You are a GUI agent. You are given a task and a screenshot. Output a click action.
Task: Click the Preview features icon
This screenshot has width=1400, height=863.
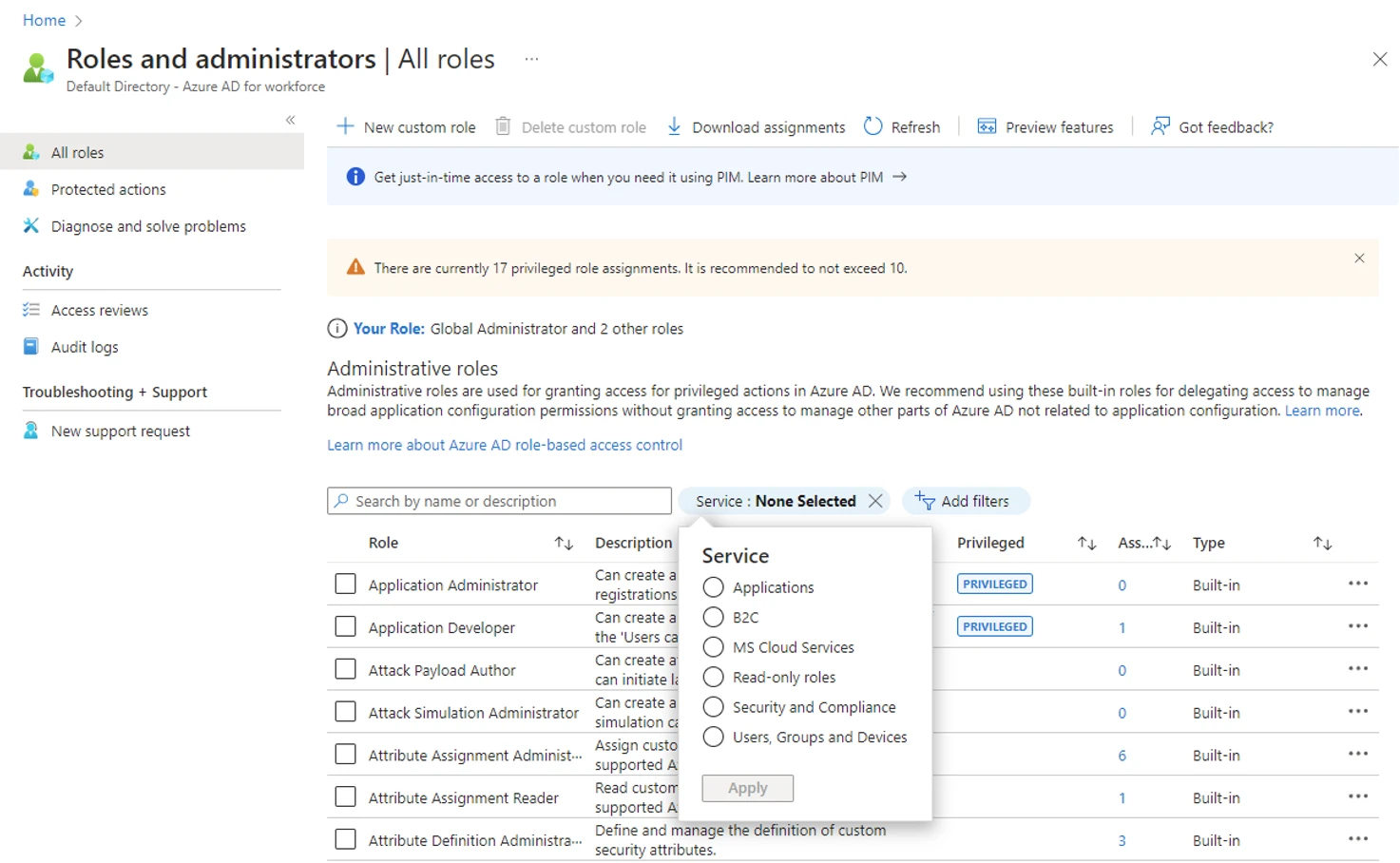coord(988,126)
